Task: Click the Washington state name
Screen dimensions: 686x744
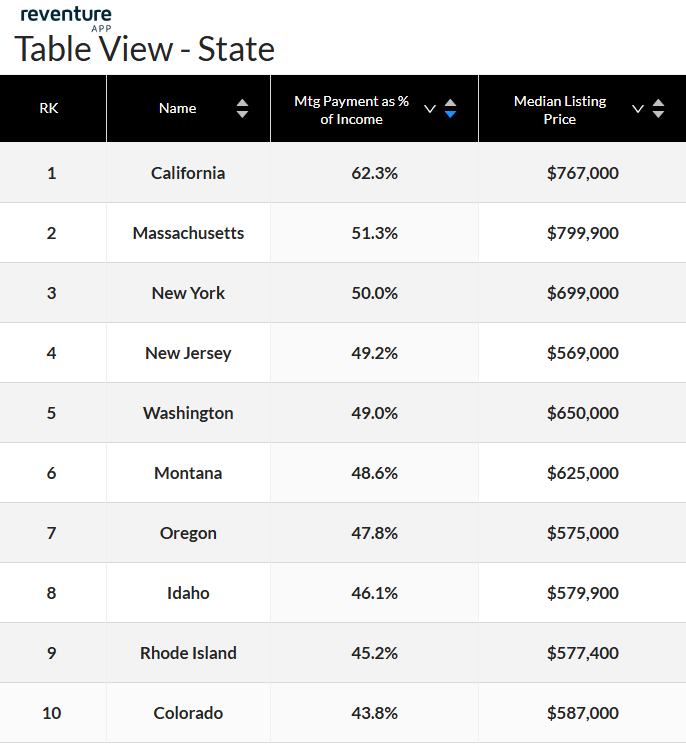Action: (188, 413)
